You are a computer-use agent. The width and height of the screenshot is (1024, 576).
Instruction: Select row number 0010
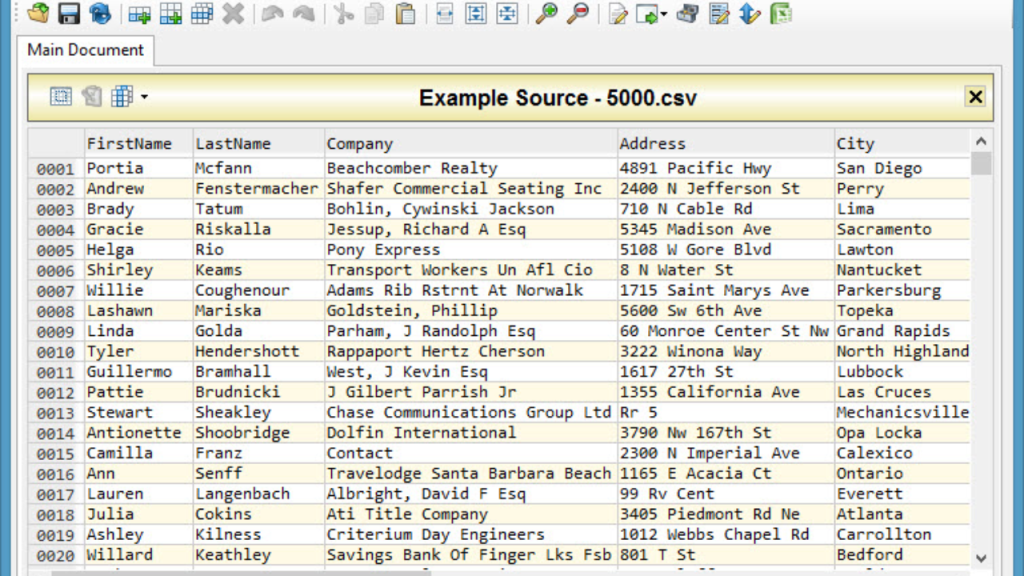(x=56, y=352)
